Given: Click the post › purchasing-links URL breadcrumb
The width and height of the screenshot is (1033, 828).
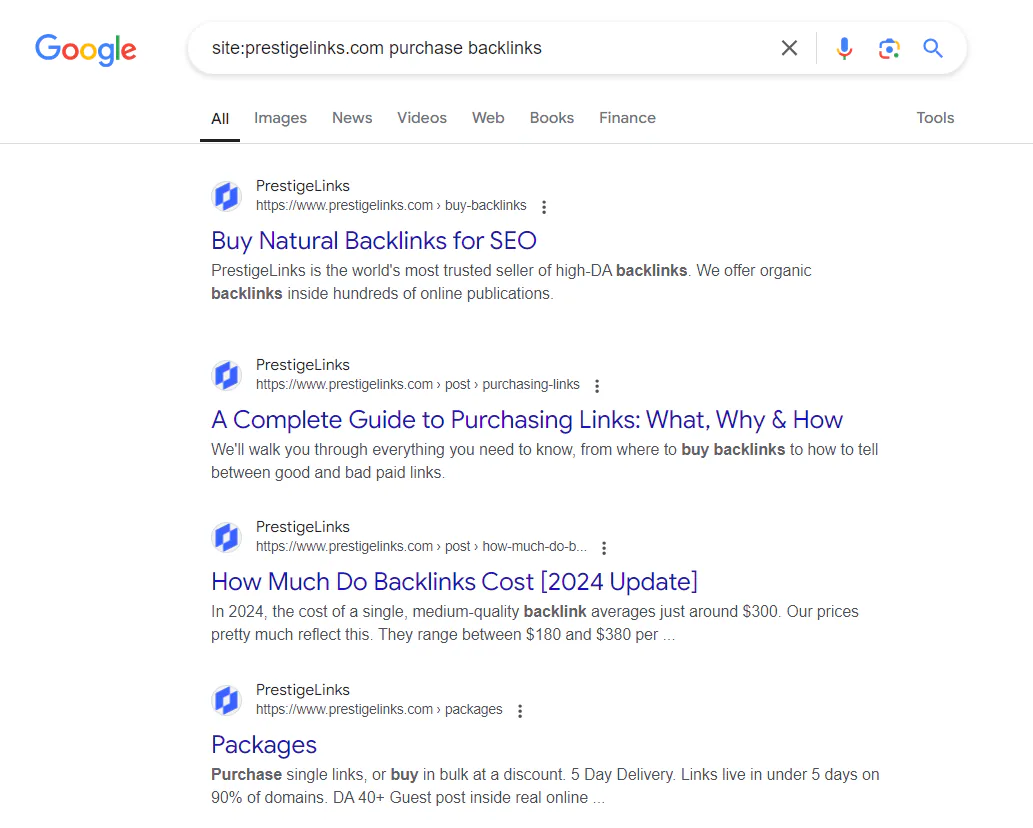Looking at the screenshot, I should coord(418,385).
